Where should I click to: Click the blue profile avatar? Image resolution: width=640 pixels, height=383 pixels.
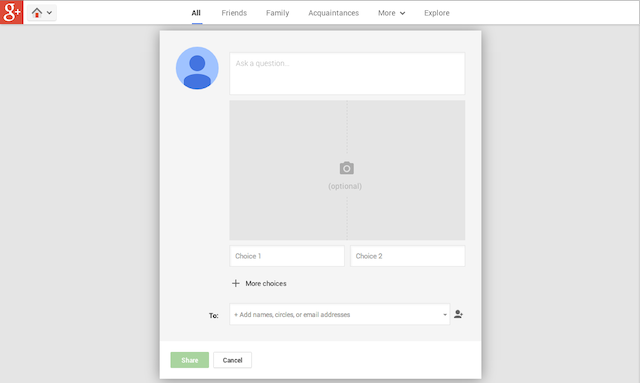pos(197,68)
